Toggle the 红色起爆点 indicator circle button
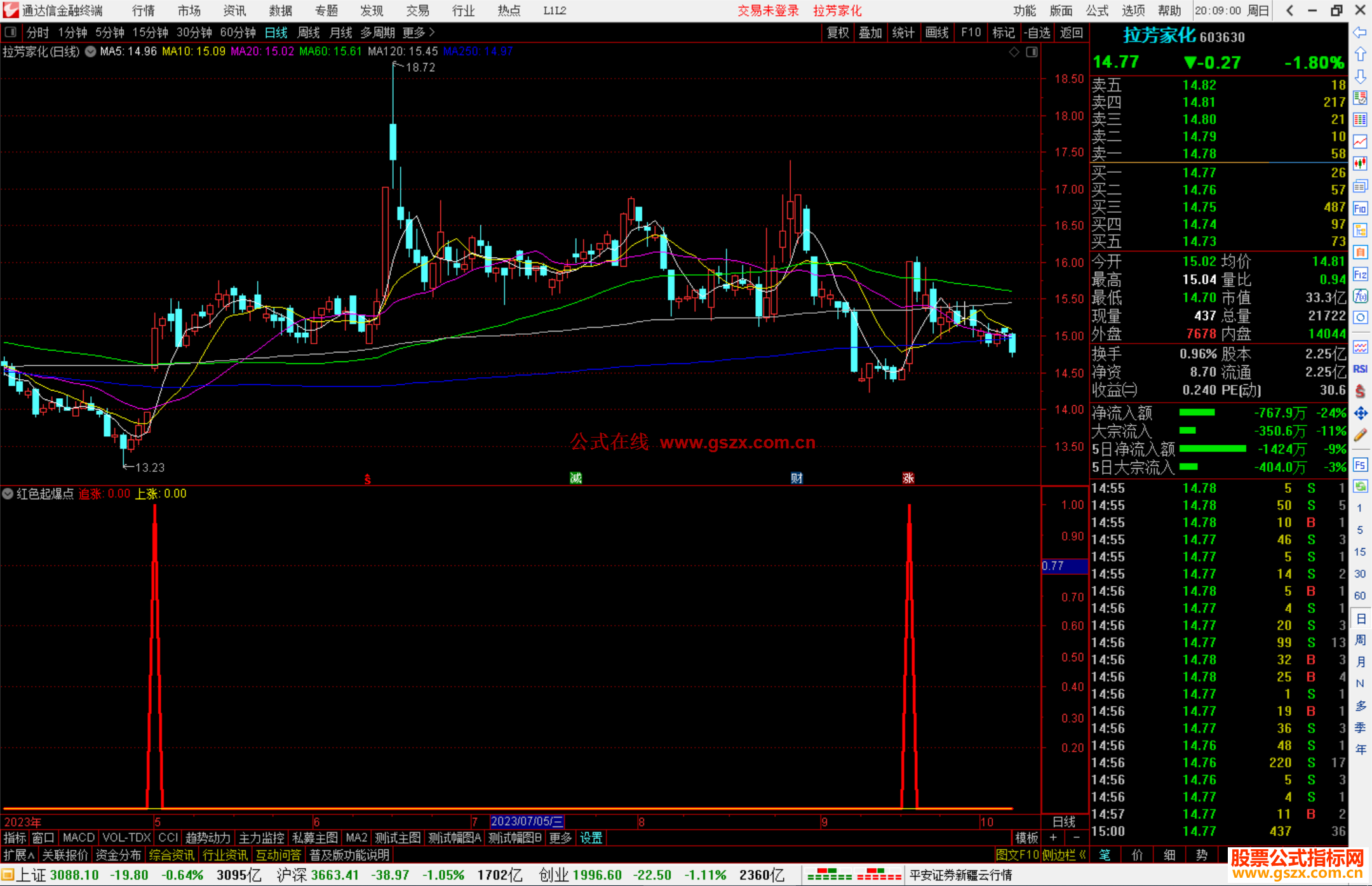1372x886 pixels. coord(8,493)
